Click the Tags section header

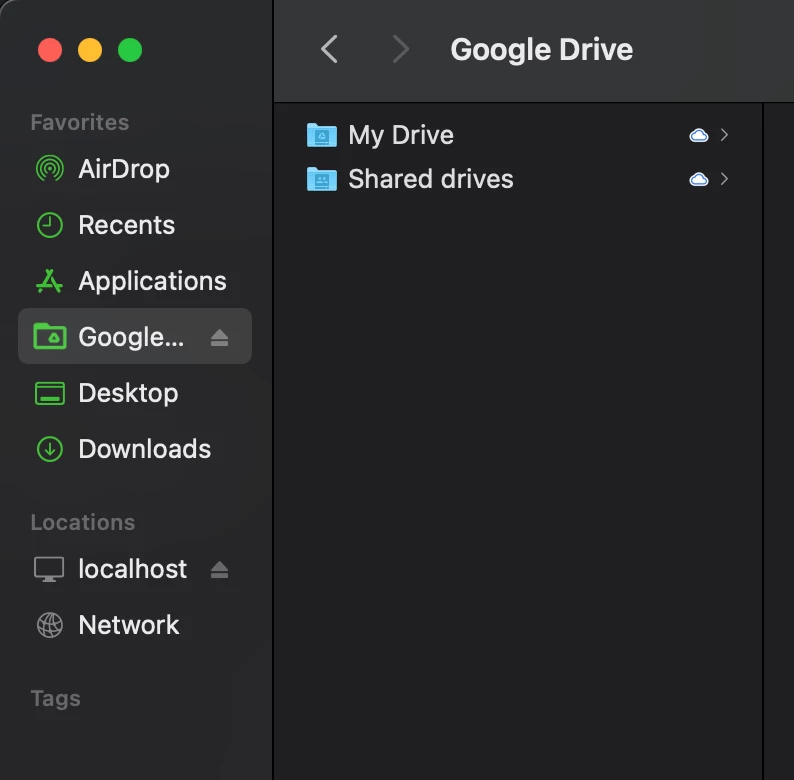click(55, 699)
